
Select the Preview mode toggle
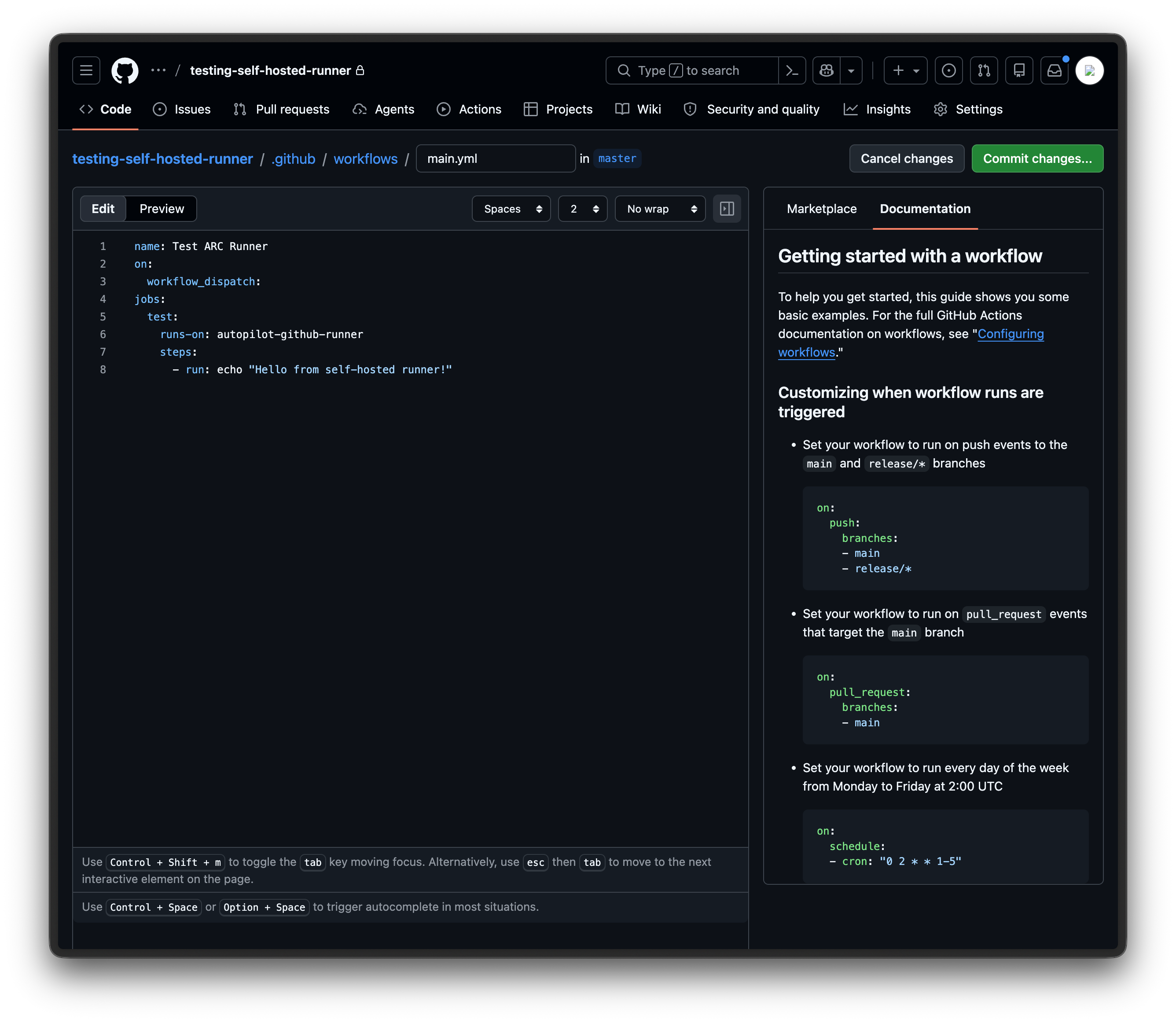click(162, 209)
